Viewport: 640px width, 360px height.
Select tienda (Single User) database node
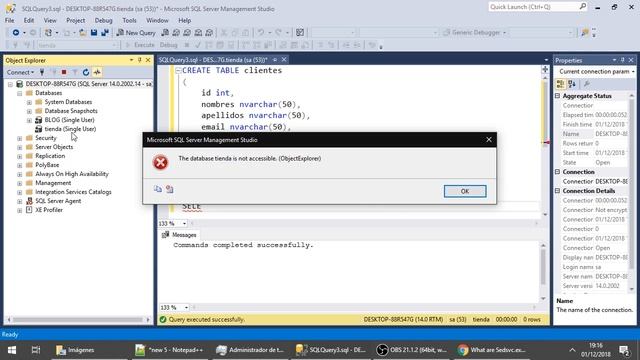(x=70, y=129)
